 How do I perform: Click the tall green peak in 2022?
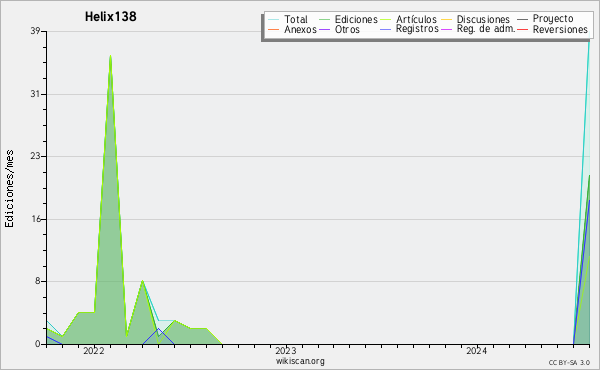(110, 199)
